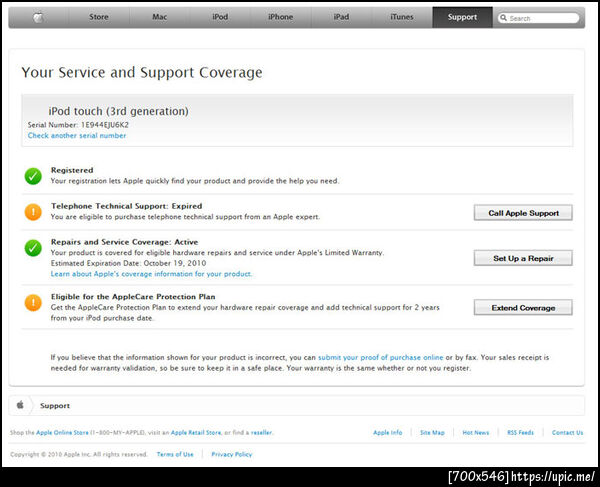Click the Registered green checkmark icon
Image resolution: width=600 pixels, height=487 pixels.
33,176
